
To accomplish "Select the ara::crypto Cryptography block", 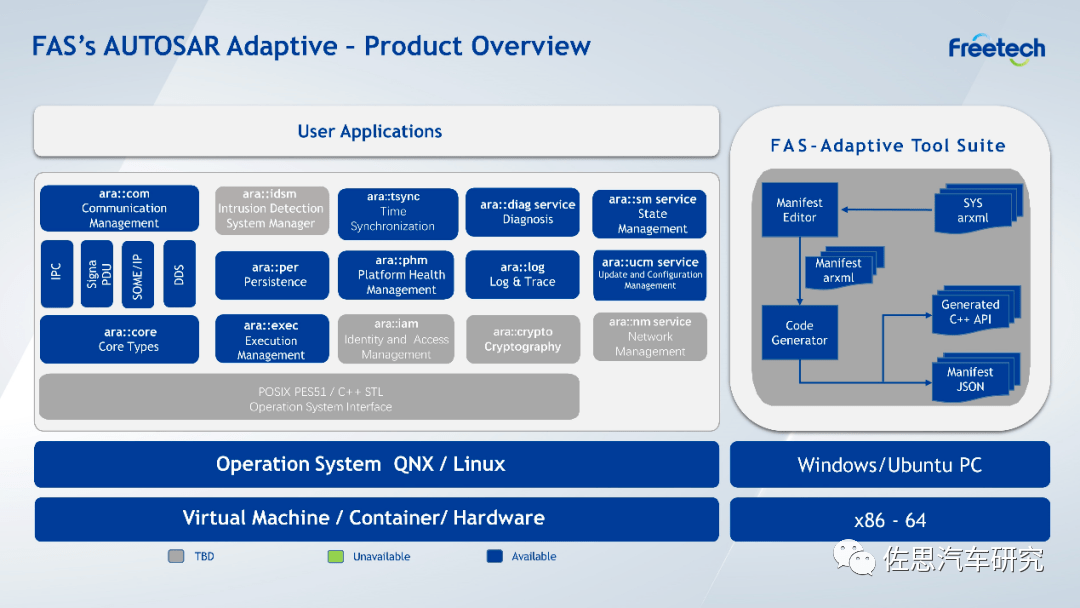I will tap(522, 339).
